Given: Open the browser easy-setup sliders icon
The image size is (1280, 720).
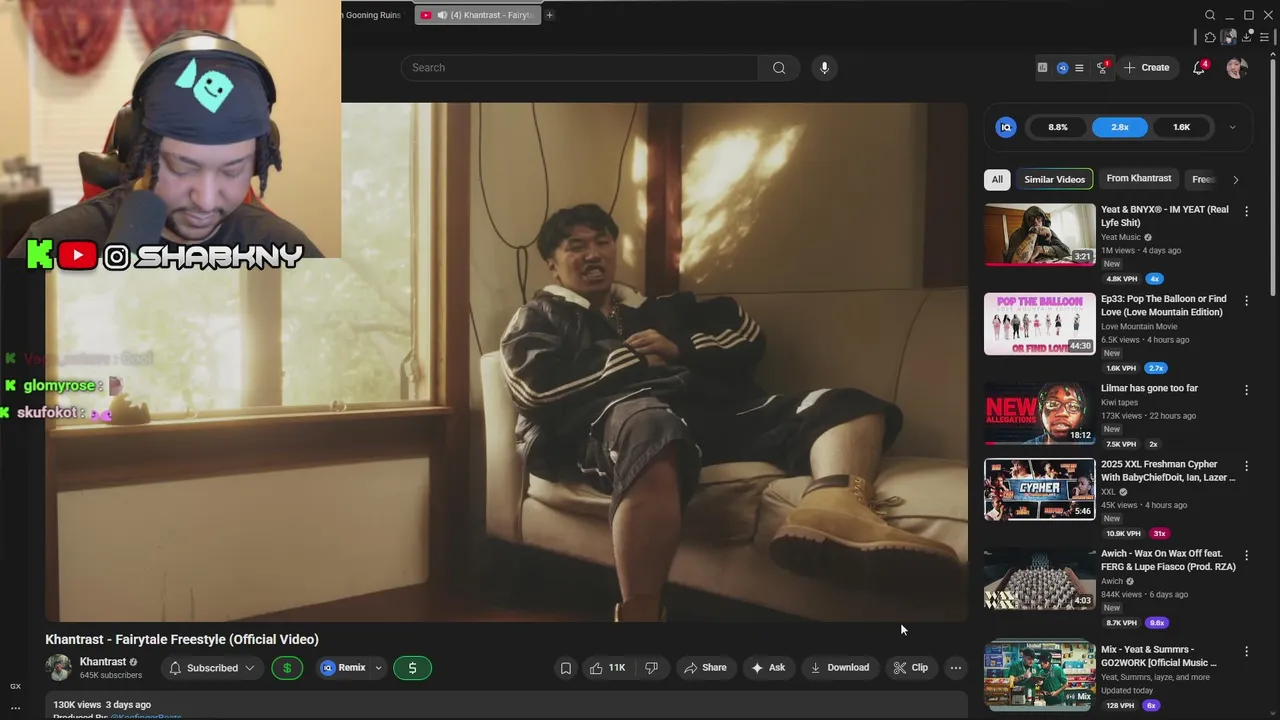Looking at the screenshot, I should [x=1264, y=37].
